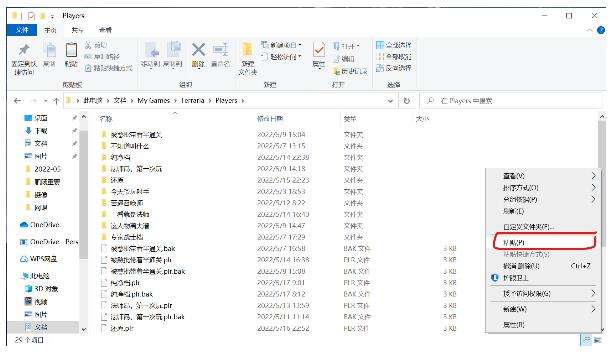614x362 pixels.
Task: Click the Search Players input box
Action: tap(511, 101)
